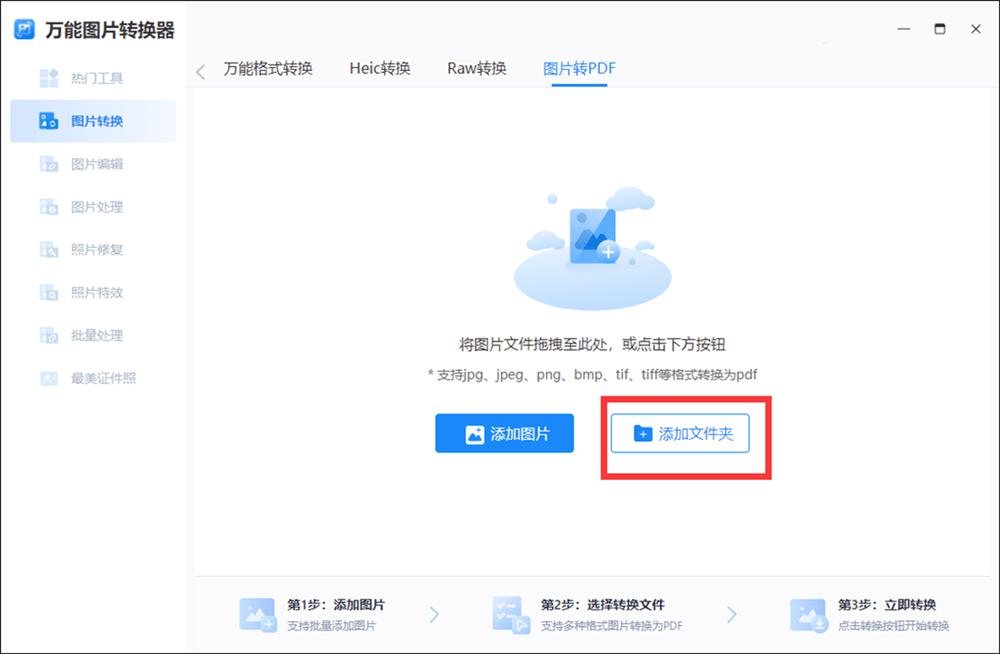Click the arrow between step 2 and 3
The height and width of the screenshot is (654, 1000).
pyautogui.click(x=733, y=614)
